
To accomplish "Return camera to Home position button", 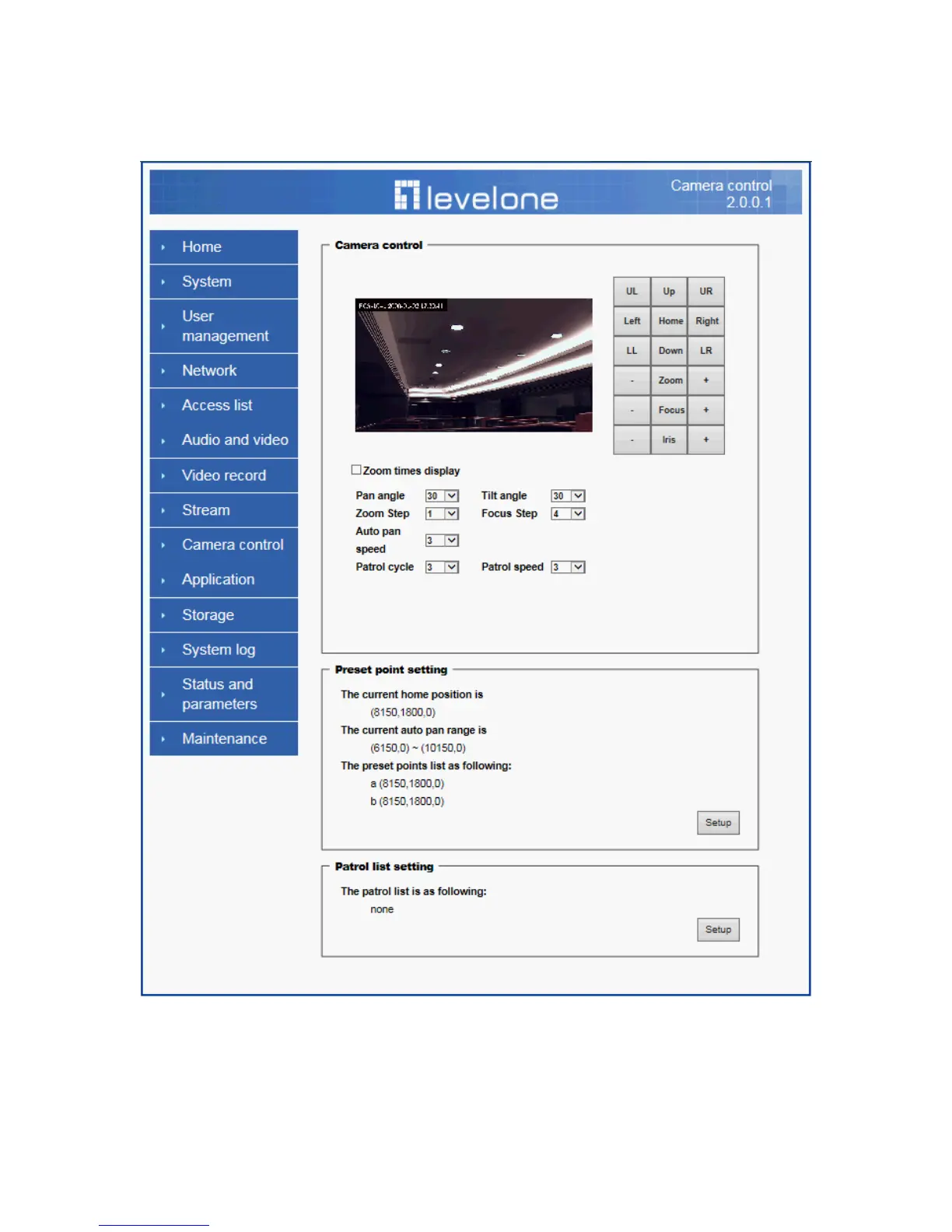I will pos(669,321).
